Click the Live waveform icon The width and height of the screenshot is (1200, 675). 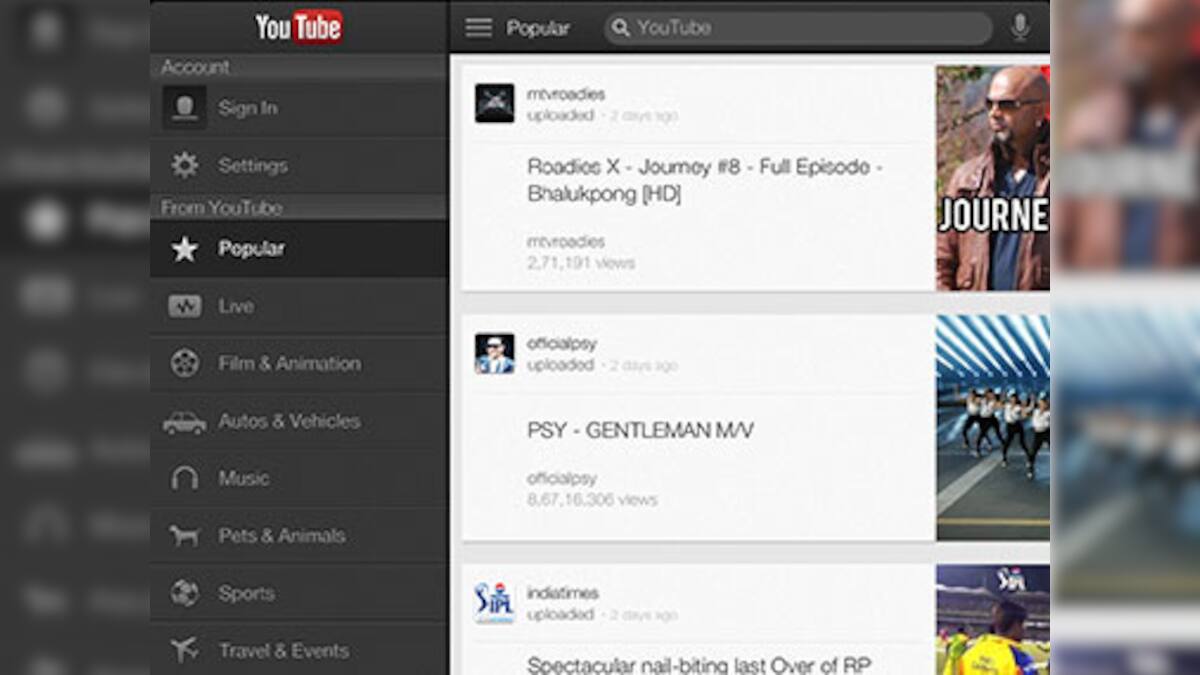pyautogui.click(x=185, y=306)
